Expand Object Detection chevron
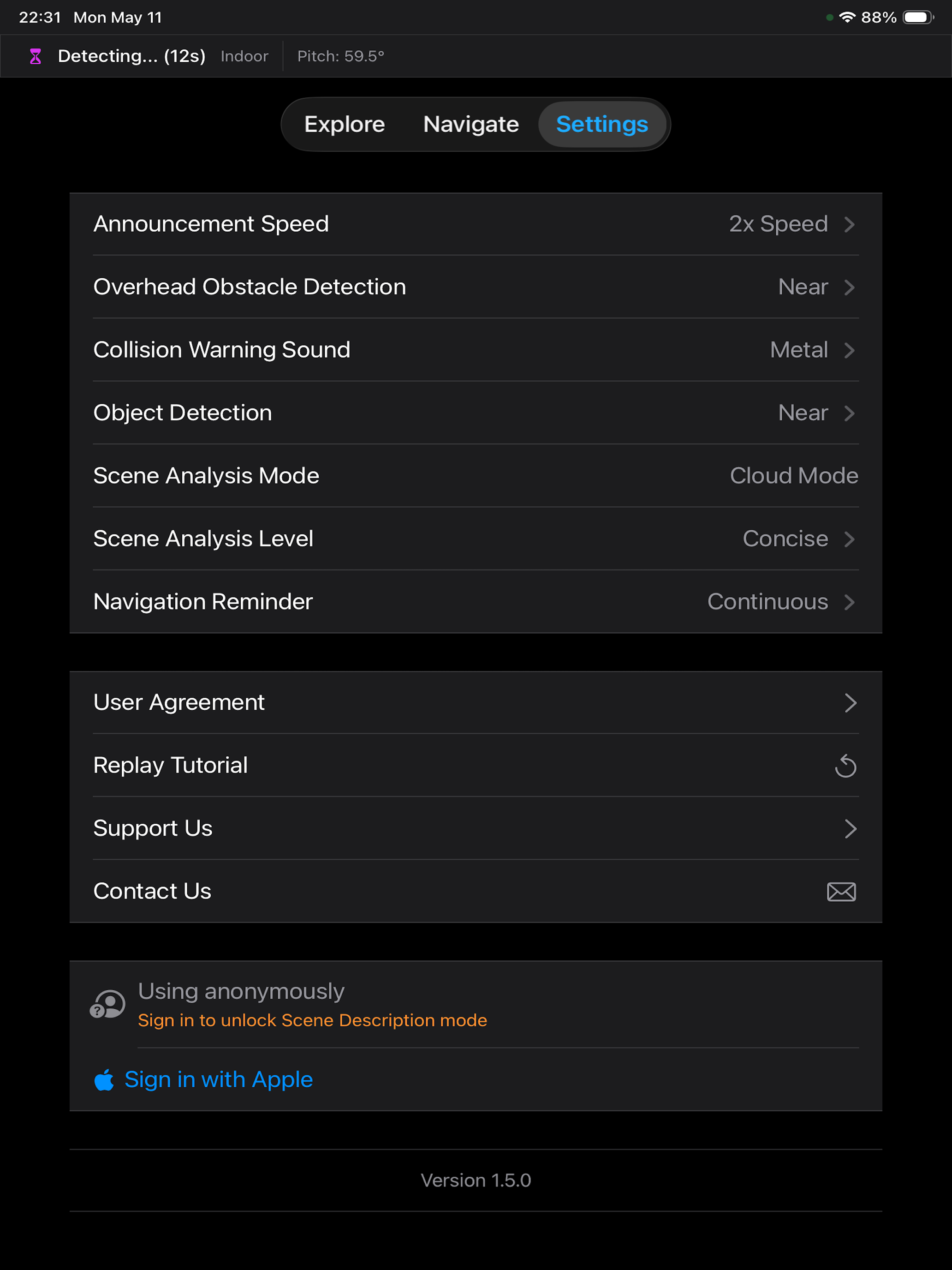Viewport: 952px width, 1270px height. tap(850, 413)
